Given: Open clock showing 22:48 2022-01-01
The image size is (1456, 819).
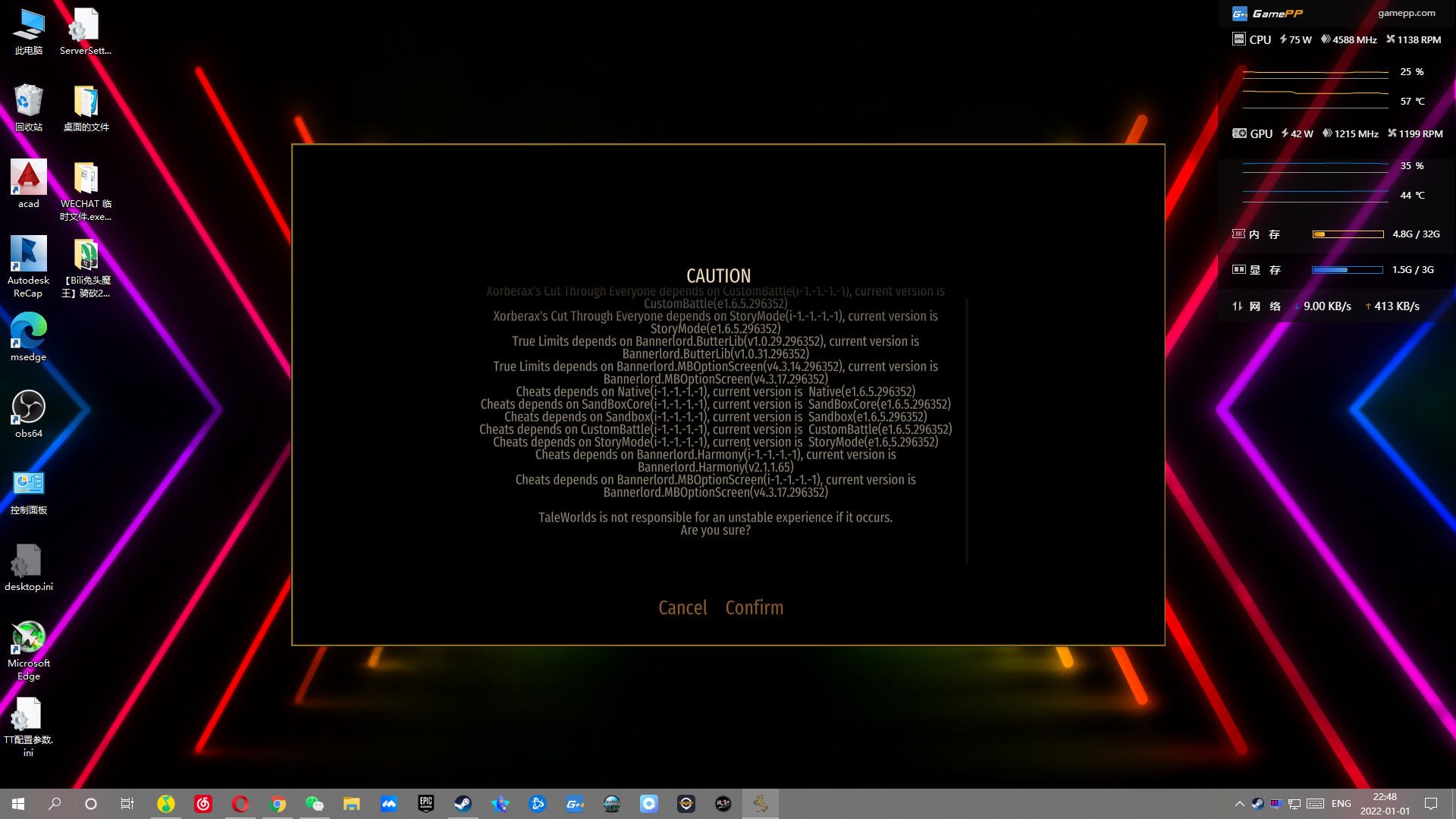Looking at the screenshot, I should [1385, 804].
